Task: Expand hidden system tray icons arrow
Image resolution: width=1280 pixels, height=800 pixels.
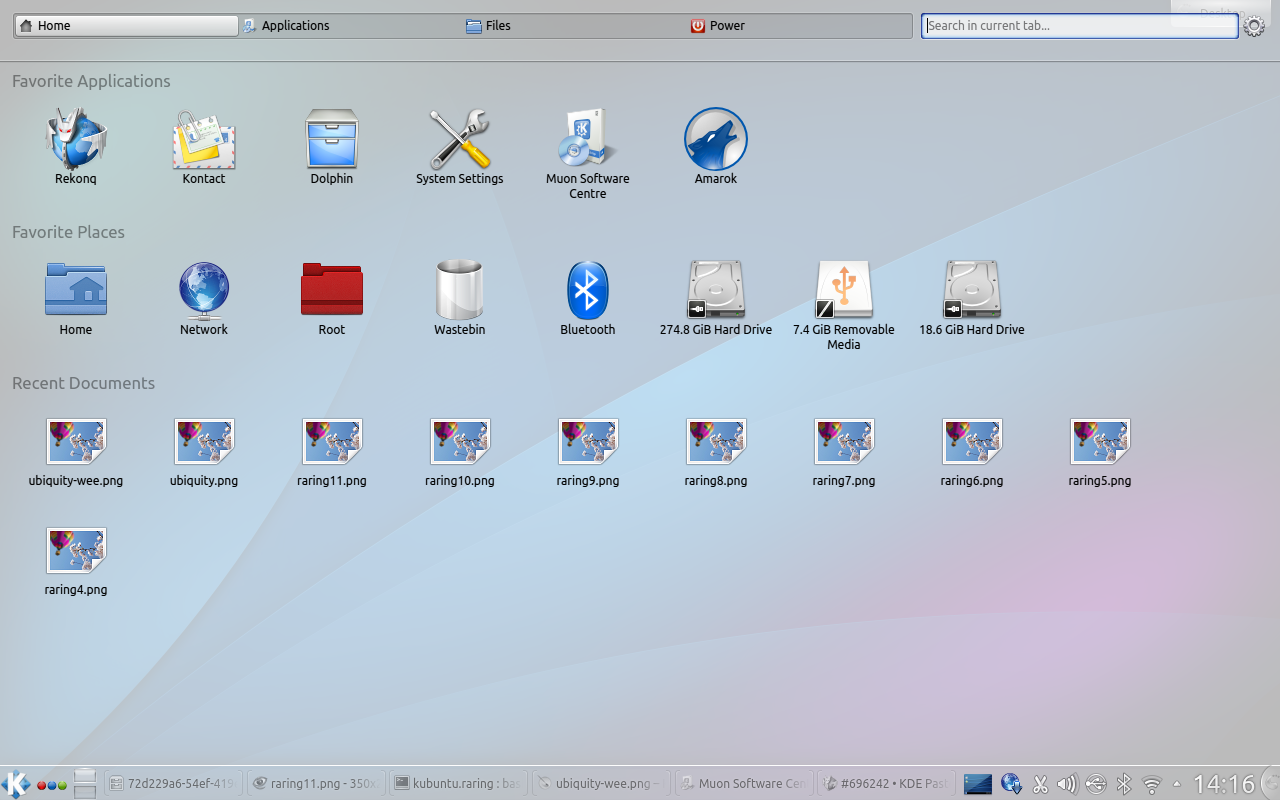Action: [x=1177, y=785]
